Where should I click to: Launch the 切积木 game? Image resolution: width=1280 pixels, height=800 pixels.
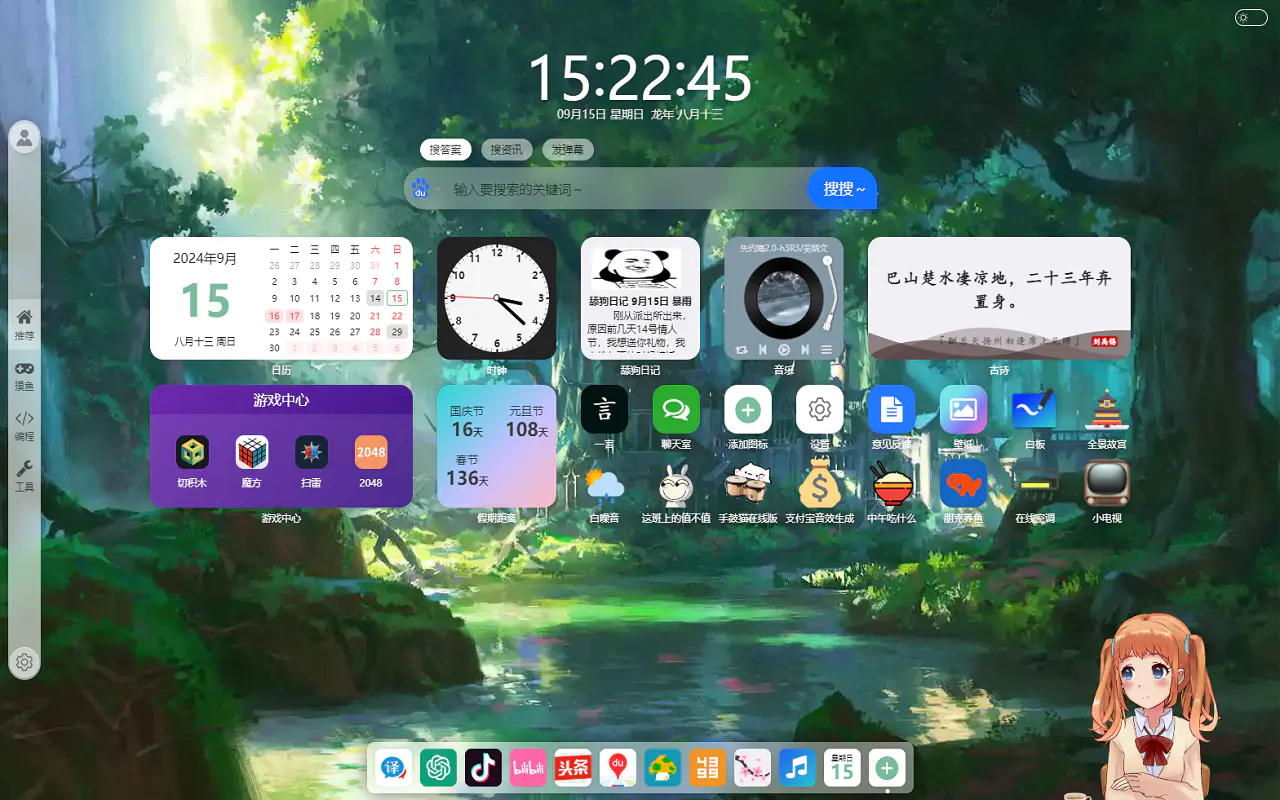coord(192,452)
